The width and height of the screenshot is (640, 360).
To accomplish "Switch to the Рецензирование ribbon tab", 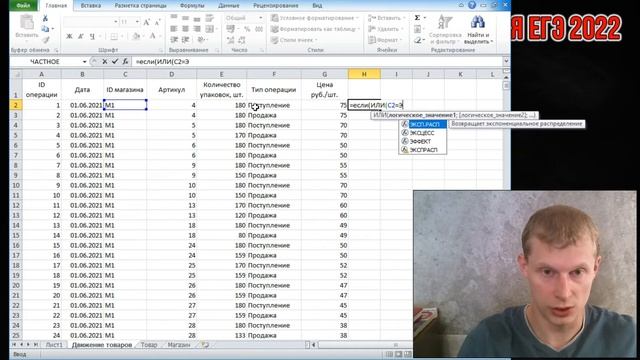I will 276,6.
